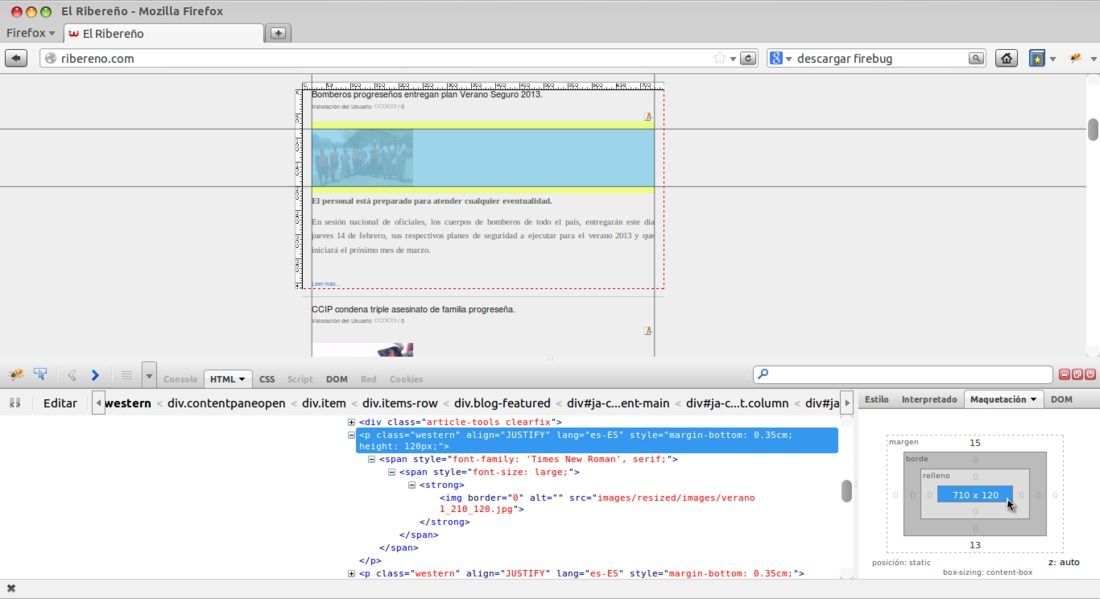Image resolution: width=1100 pixels, height=599 pixels.
Task: Activate the Firebug inspect element tool
Action: [x=40, y=375]
